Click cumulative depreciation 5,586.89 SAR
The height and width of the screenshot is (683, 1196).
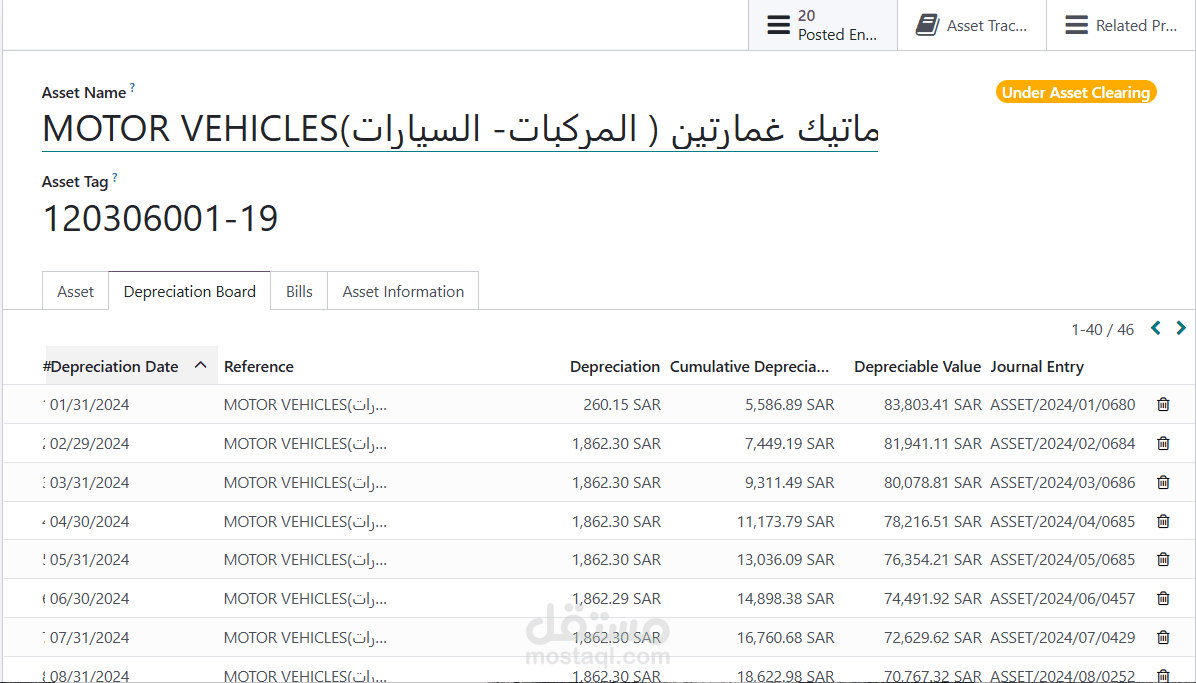pyautogui.click(x=789, y=404)
